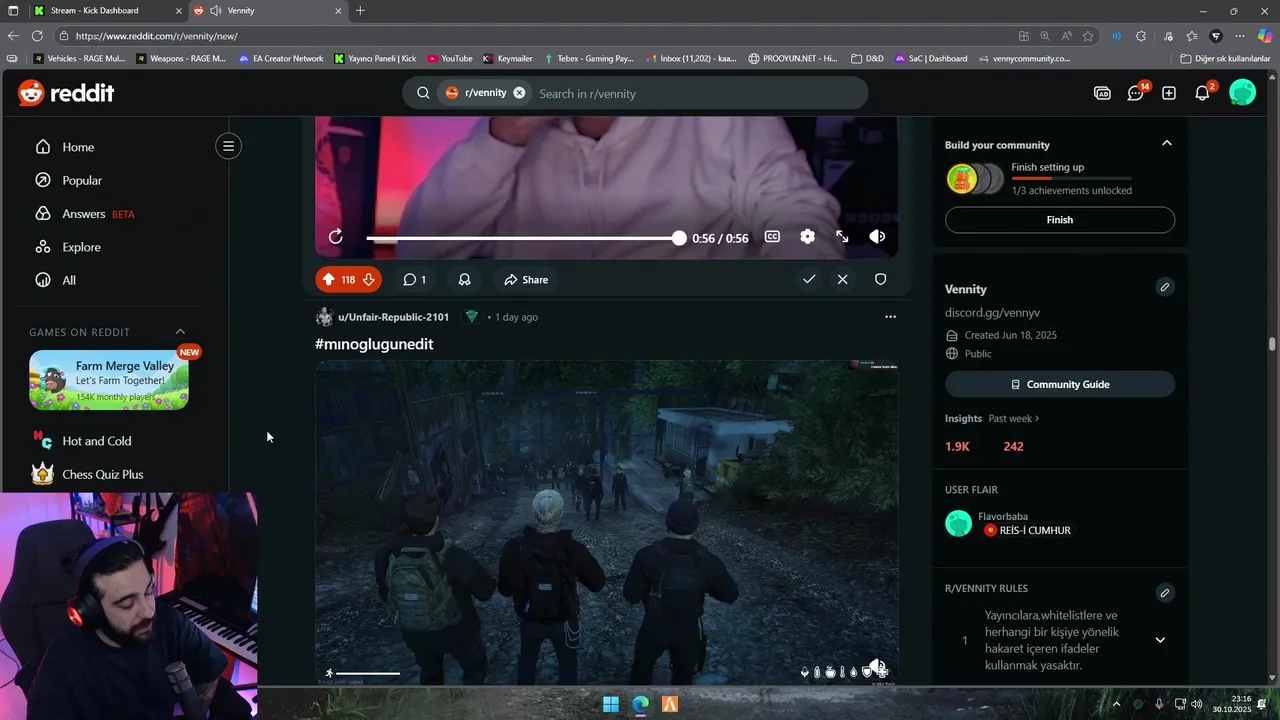The height and width of the screenshot is (720, 1280).
Task: Upvote the post with 118 votes
Action: coord(328,280)
